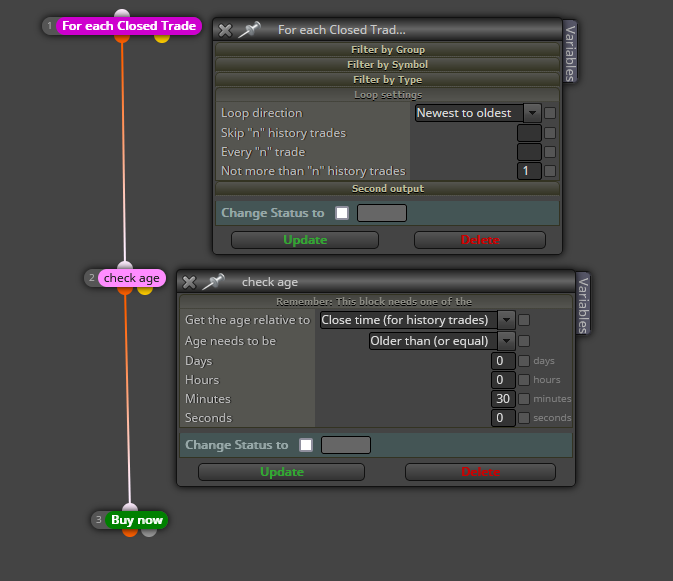
Task: Toggle the seconds checkbox
Action: click(x=524, y=418)
